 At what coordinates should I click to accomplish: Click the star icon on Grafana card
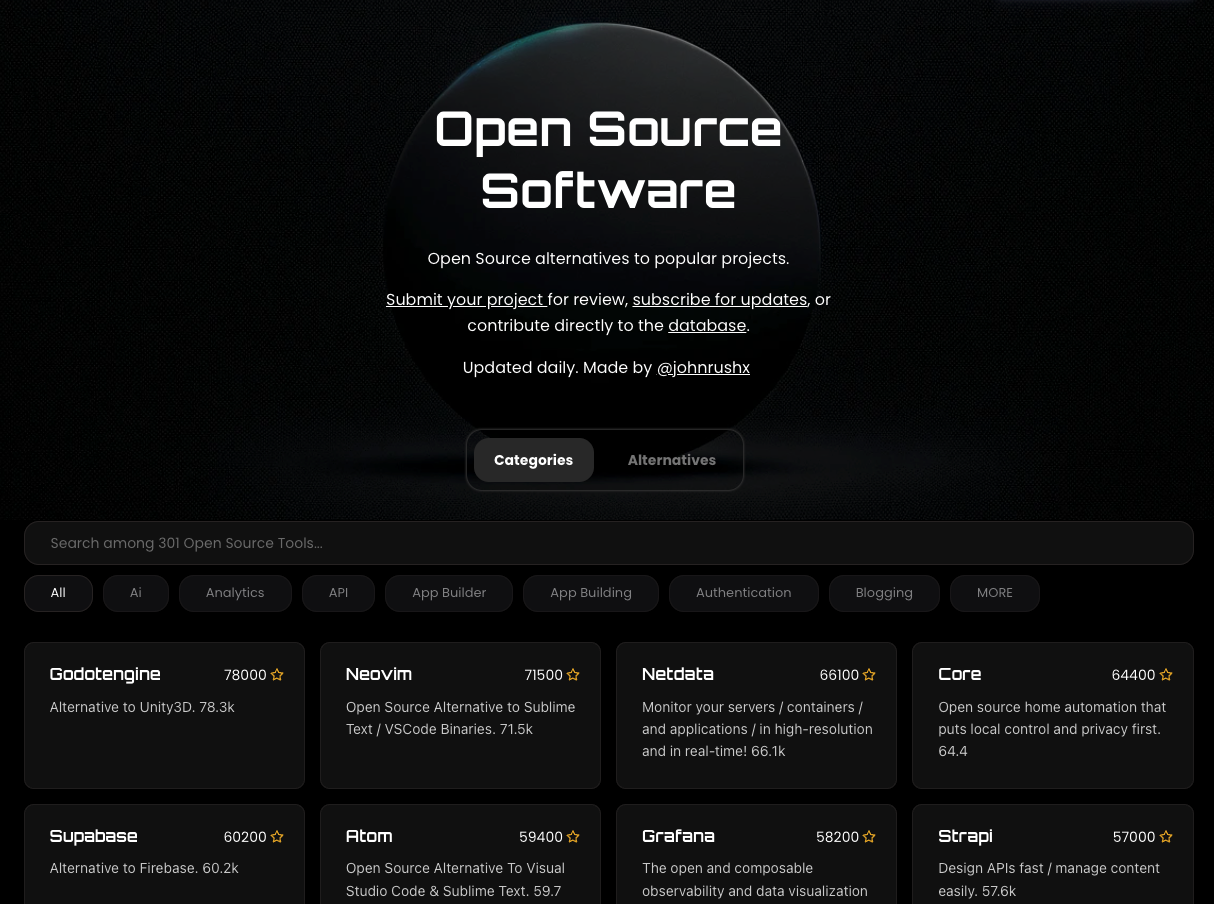pyautogui.click(x=869, y=837)
